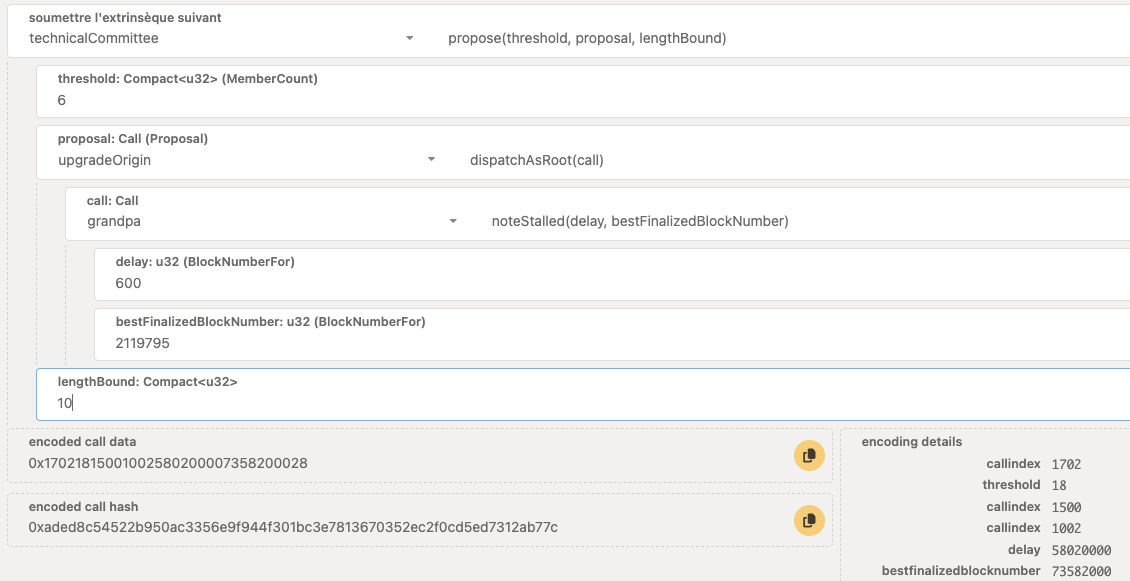1130x581 pixels.
Task: Click callindex value 1702 in encoding details
Action: [x=1067, y=464]
